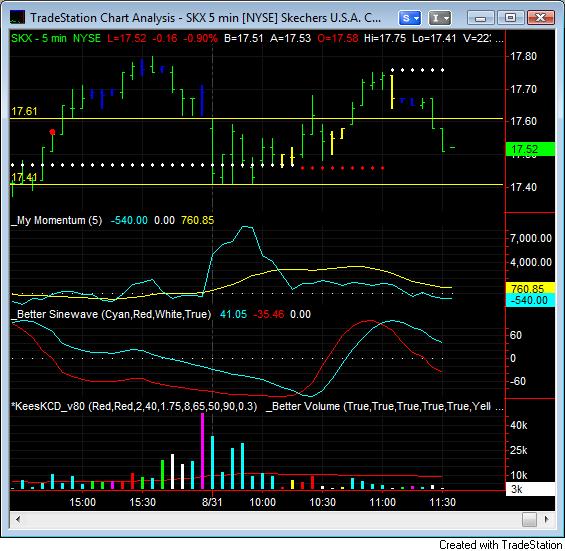Click the 10k volume axis label
The width and height of the screenshot is (565, 551).
click(x=519, y=475)
